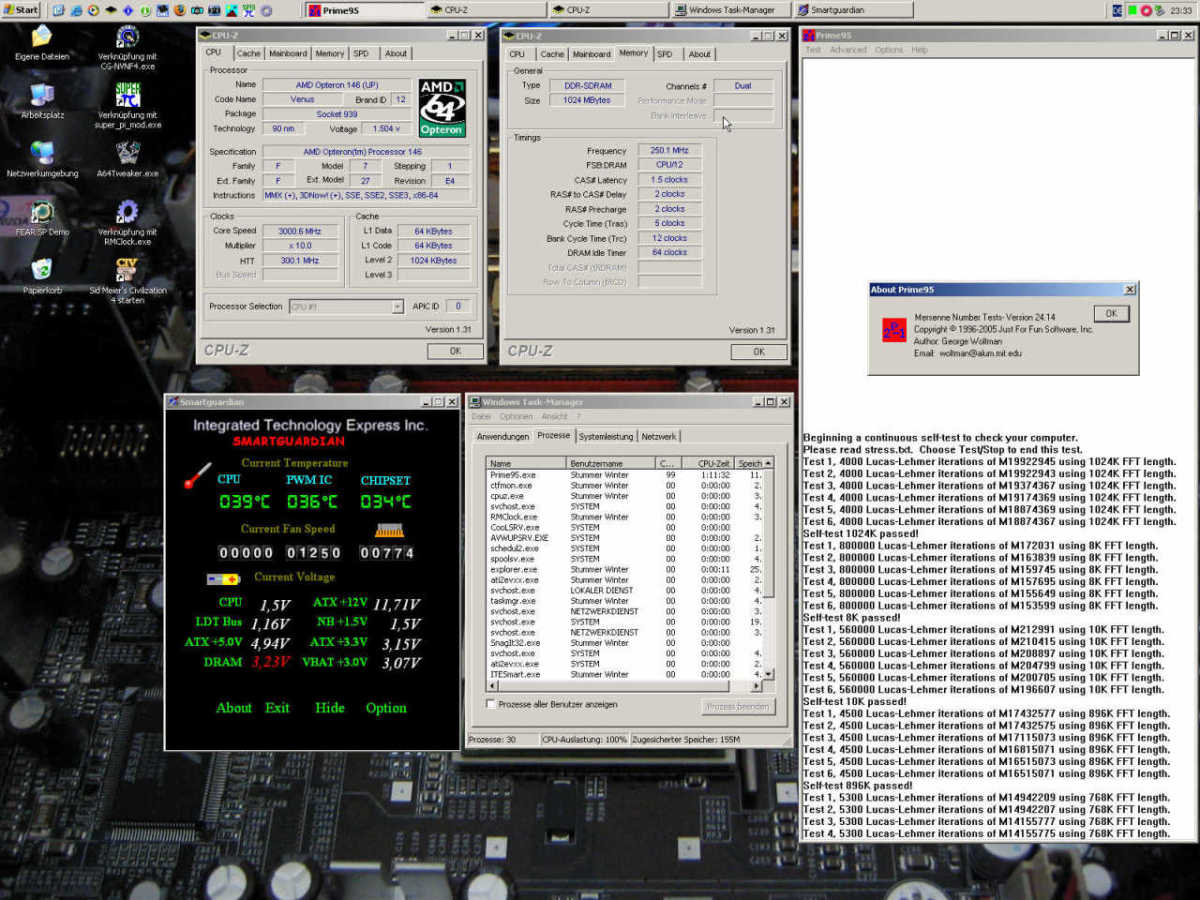Select the RMClock.exe shortcut icon
This screenshot has width=1200, height=900.
128,212
